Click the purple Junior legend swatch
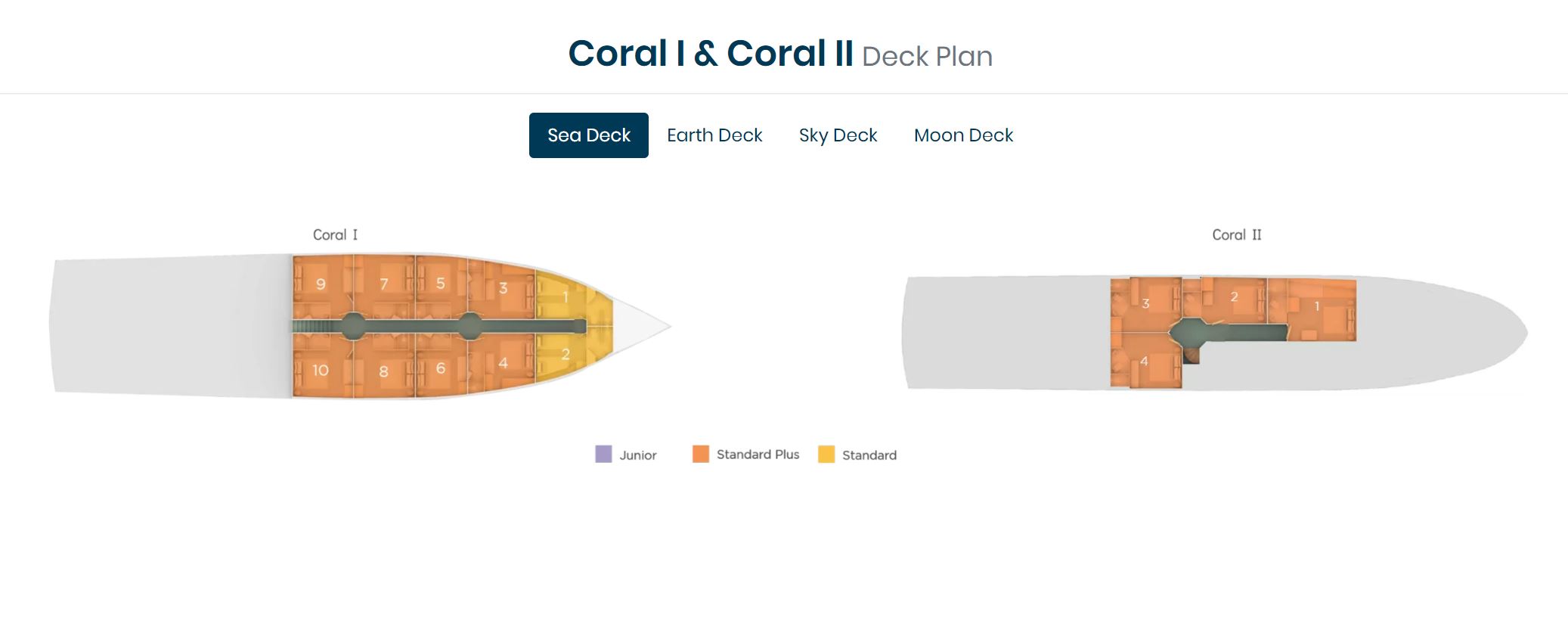Viewport: 1568px width, 627px height. (603, 454)
